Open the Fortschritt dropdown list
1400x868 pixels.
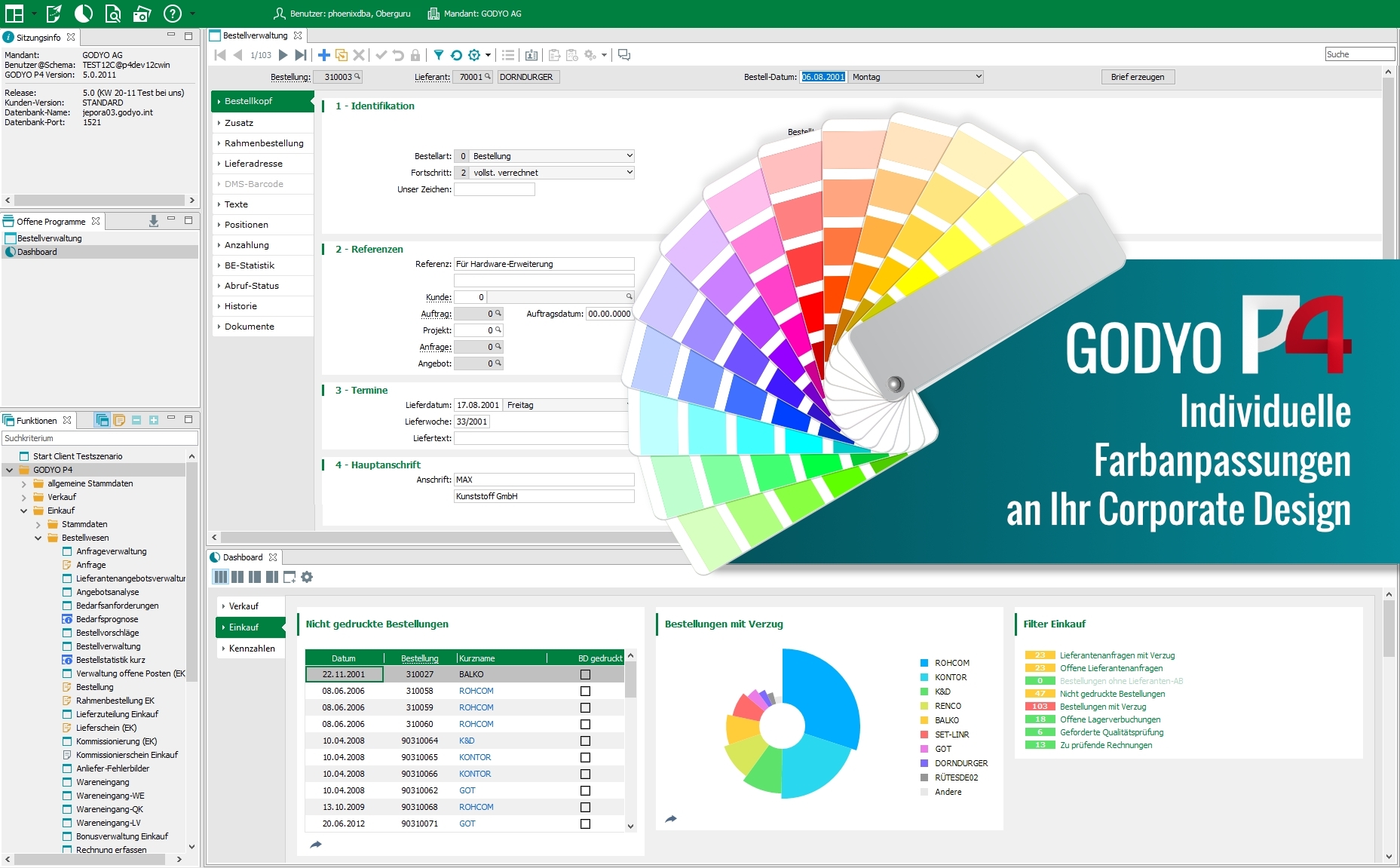click(x=630, y=173)
